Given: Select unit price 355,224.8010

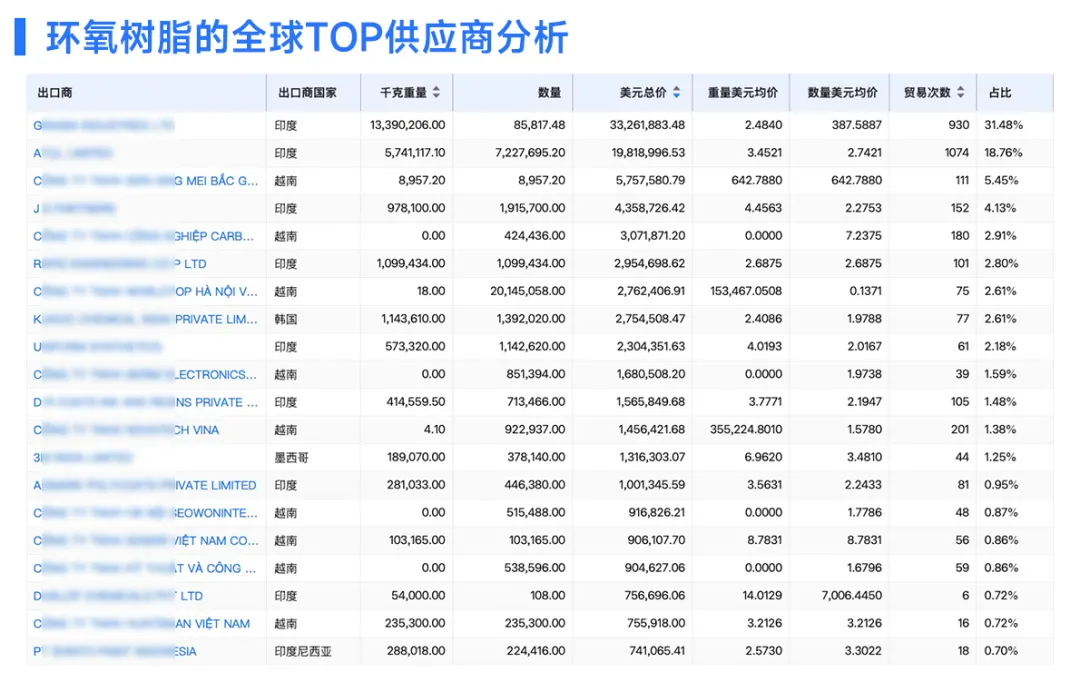Looking at the screenshot, I should (x=746, y=429).
